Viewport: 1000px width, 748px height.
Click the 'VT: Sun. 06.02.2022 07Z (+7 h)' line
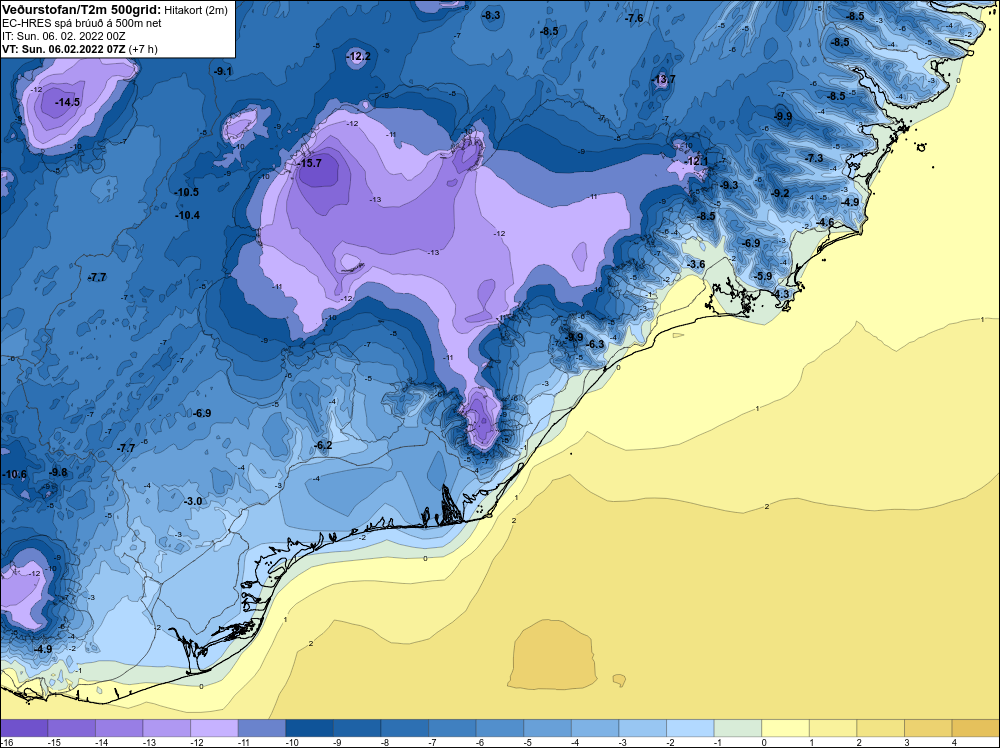point(80,49)
